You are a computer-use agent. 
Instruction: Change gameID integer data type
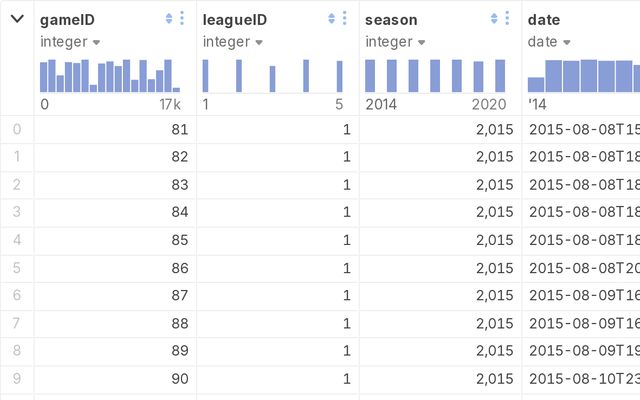[70, 42]
